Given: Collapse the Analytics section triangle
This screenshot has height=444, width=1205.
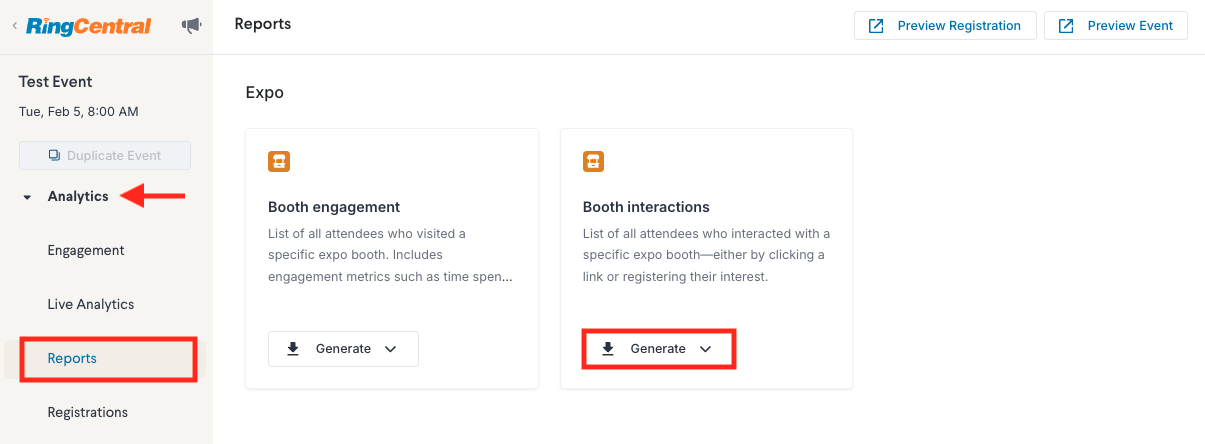Looking at the screenshot, I should (27, 197).
